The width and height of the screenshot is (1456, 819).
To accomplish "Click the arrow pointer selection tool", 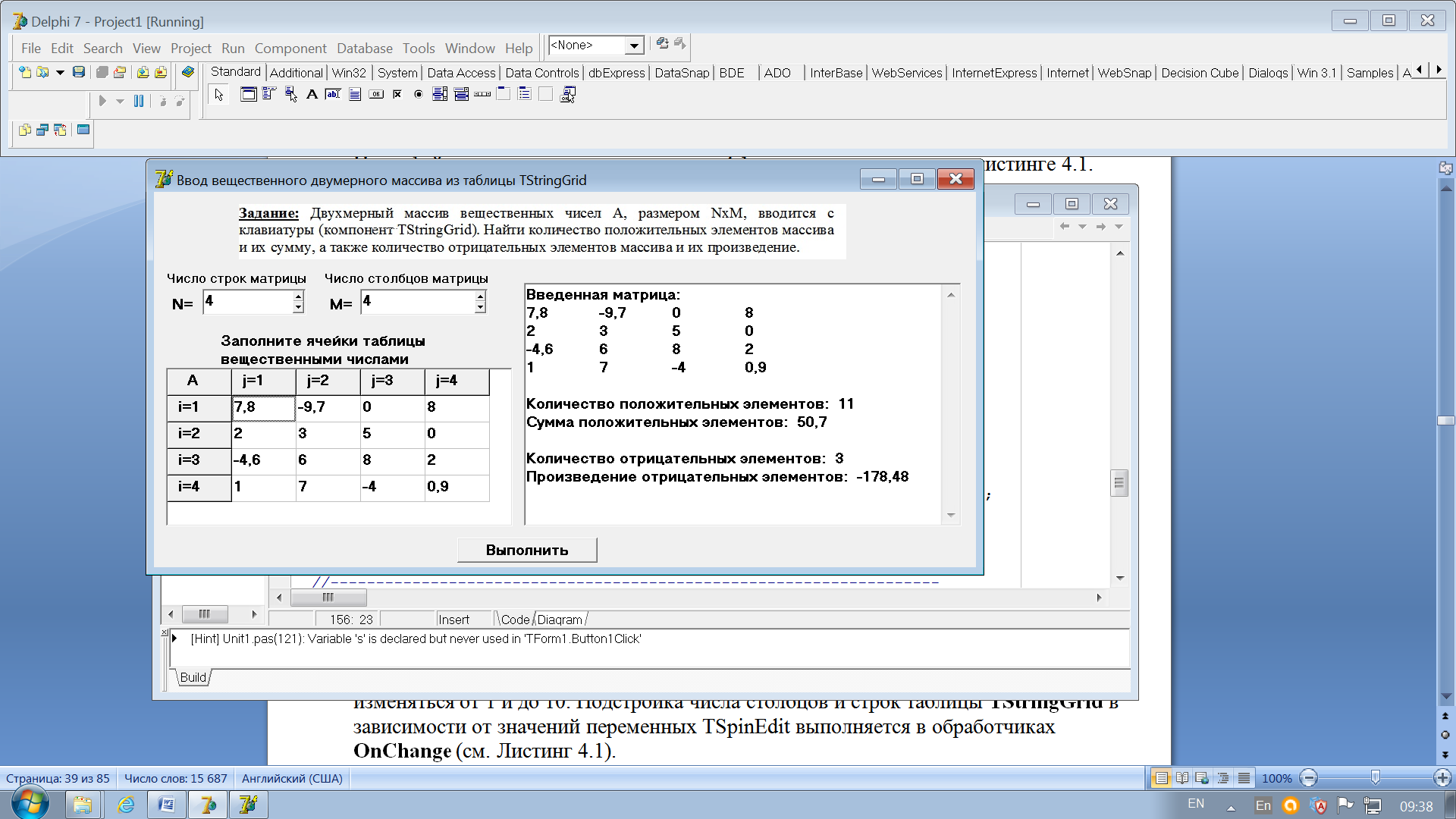I will (x=219, y=94).
